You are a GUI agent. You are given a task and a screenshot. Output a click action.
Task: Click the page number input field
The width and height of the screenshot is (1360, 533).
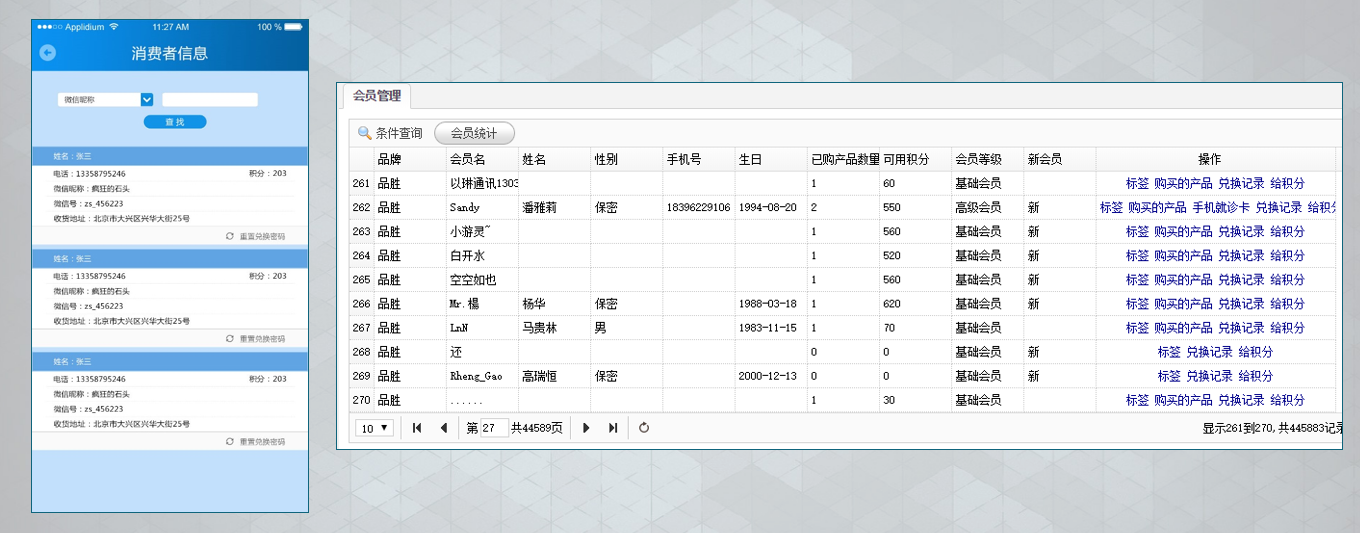click(x=494, y=428)
